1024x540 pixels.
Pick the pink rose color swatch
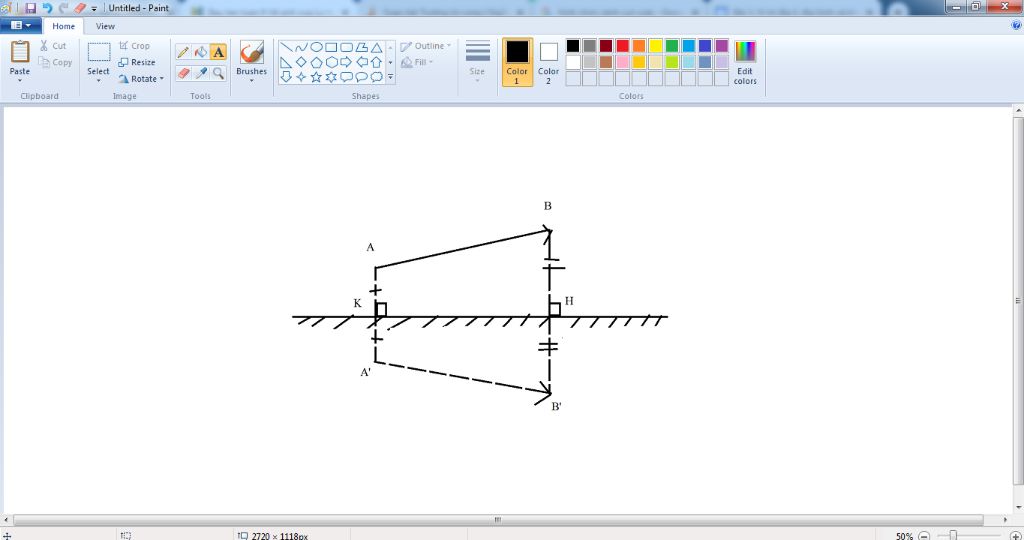point(622,62)
